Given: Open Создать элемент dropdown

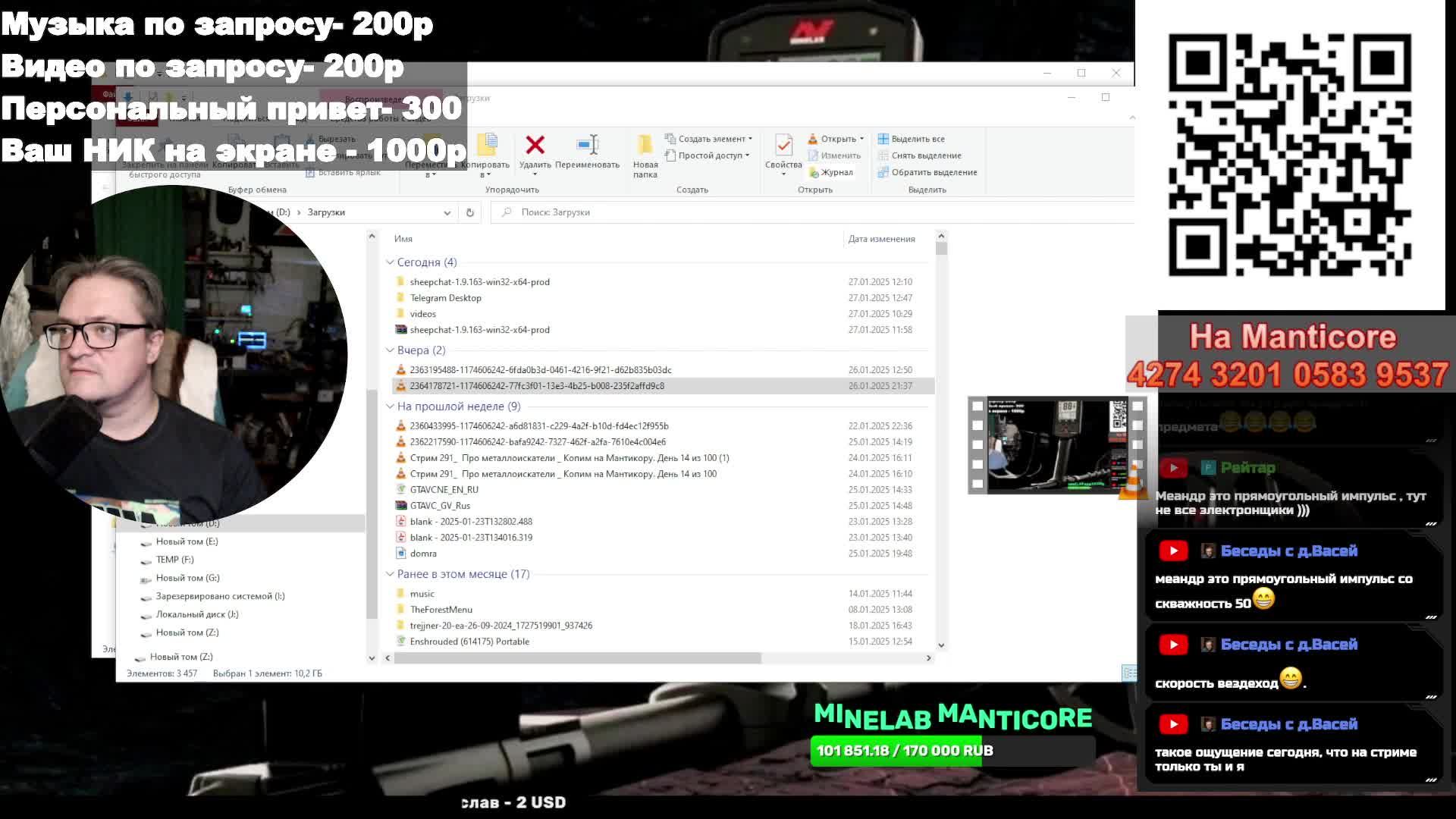Looking at the screenshot, I should 708,139.
